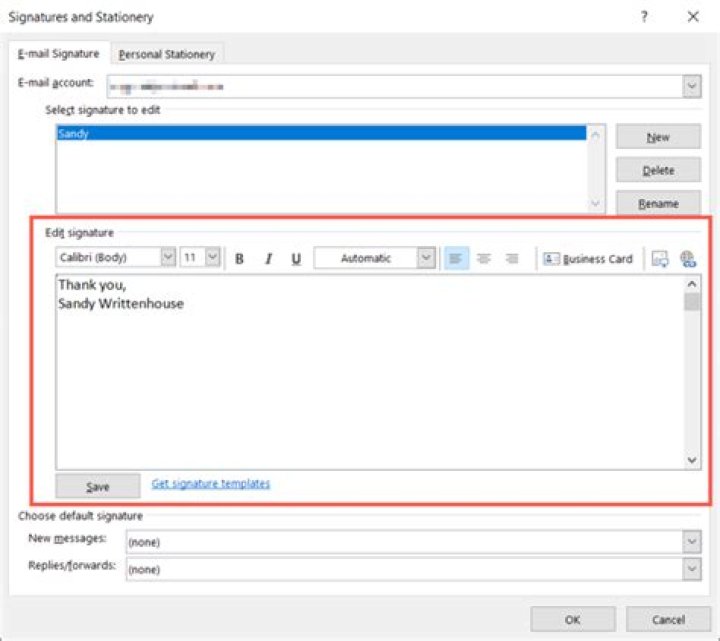The width and height of the screenshot is (720, 641).
Task: Select the Sandy signature in list
Action: click(321, 133)
